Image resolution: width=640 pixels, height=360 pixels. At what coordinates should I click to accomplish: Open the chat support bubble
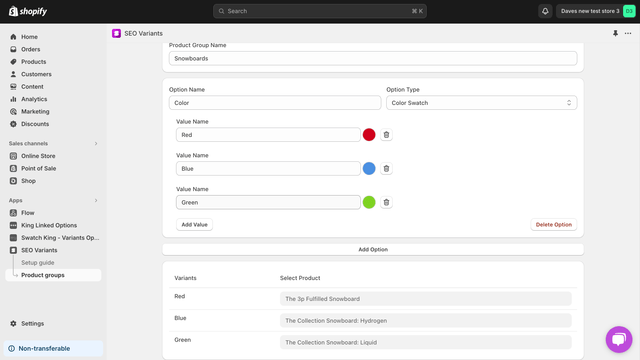[619, 339]
